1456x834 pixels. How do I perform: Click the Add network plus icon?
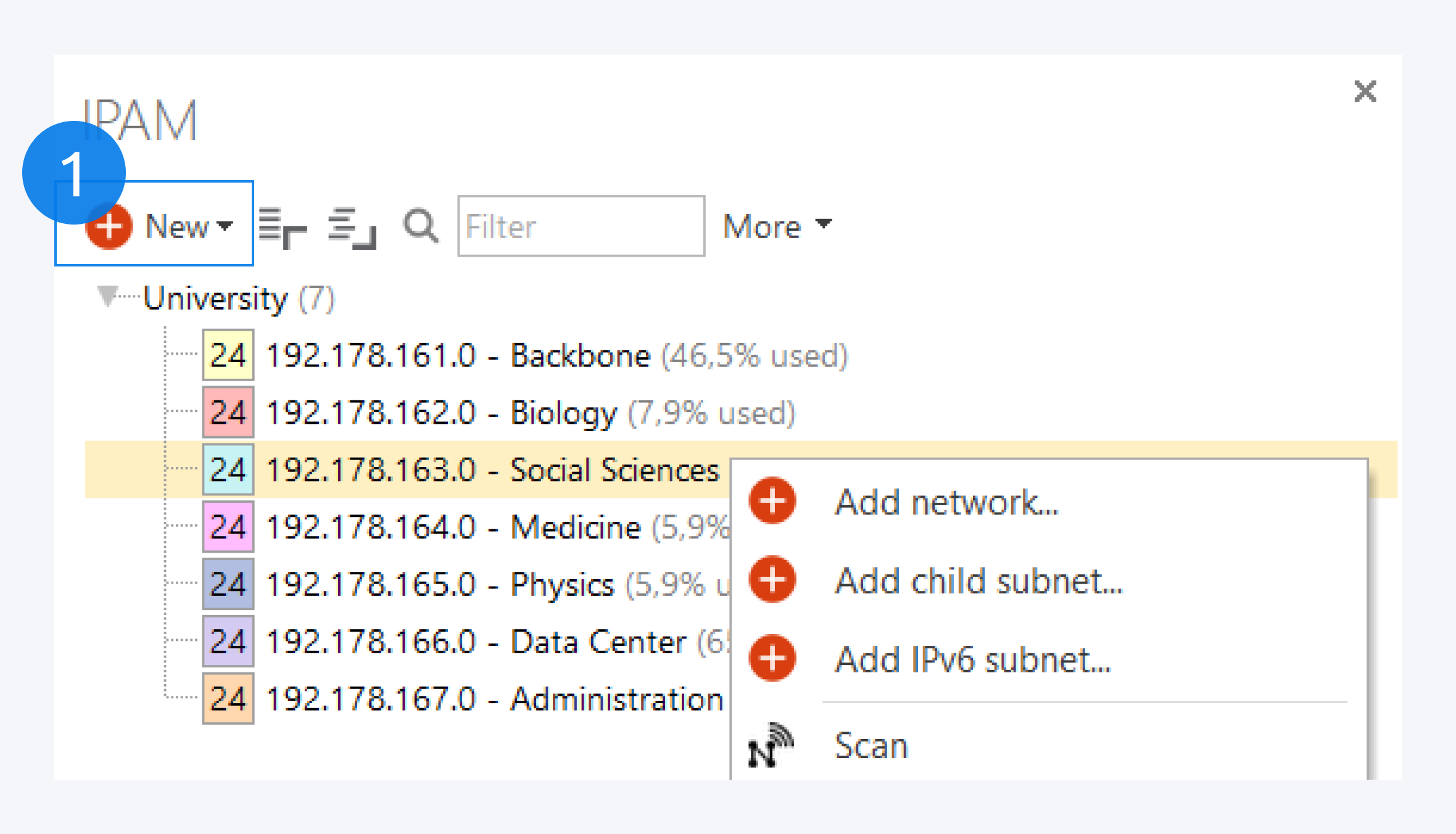pyautogui.click(x=772, y=501)
